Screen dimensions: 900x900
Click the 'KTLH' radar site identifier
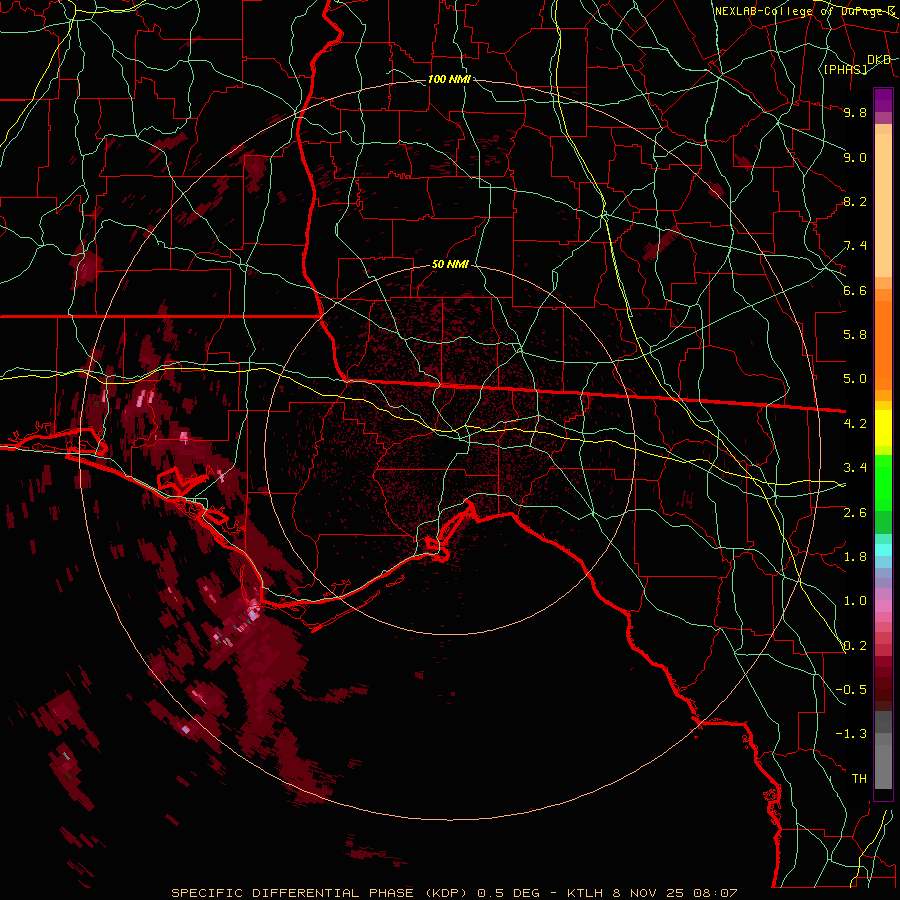[x=587, y=893]
